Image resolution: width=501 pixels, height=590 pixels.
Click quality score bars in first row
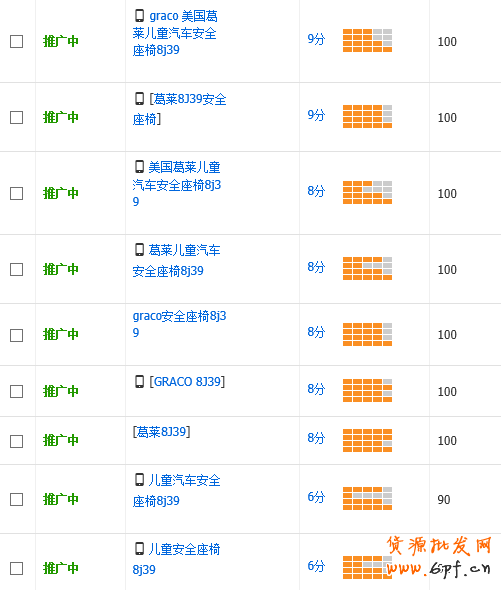(x=367, y=40)
